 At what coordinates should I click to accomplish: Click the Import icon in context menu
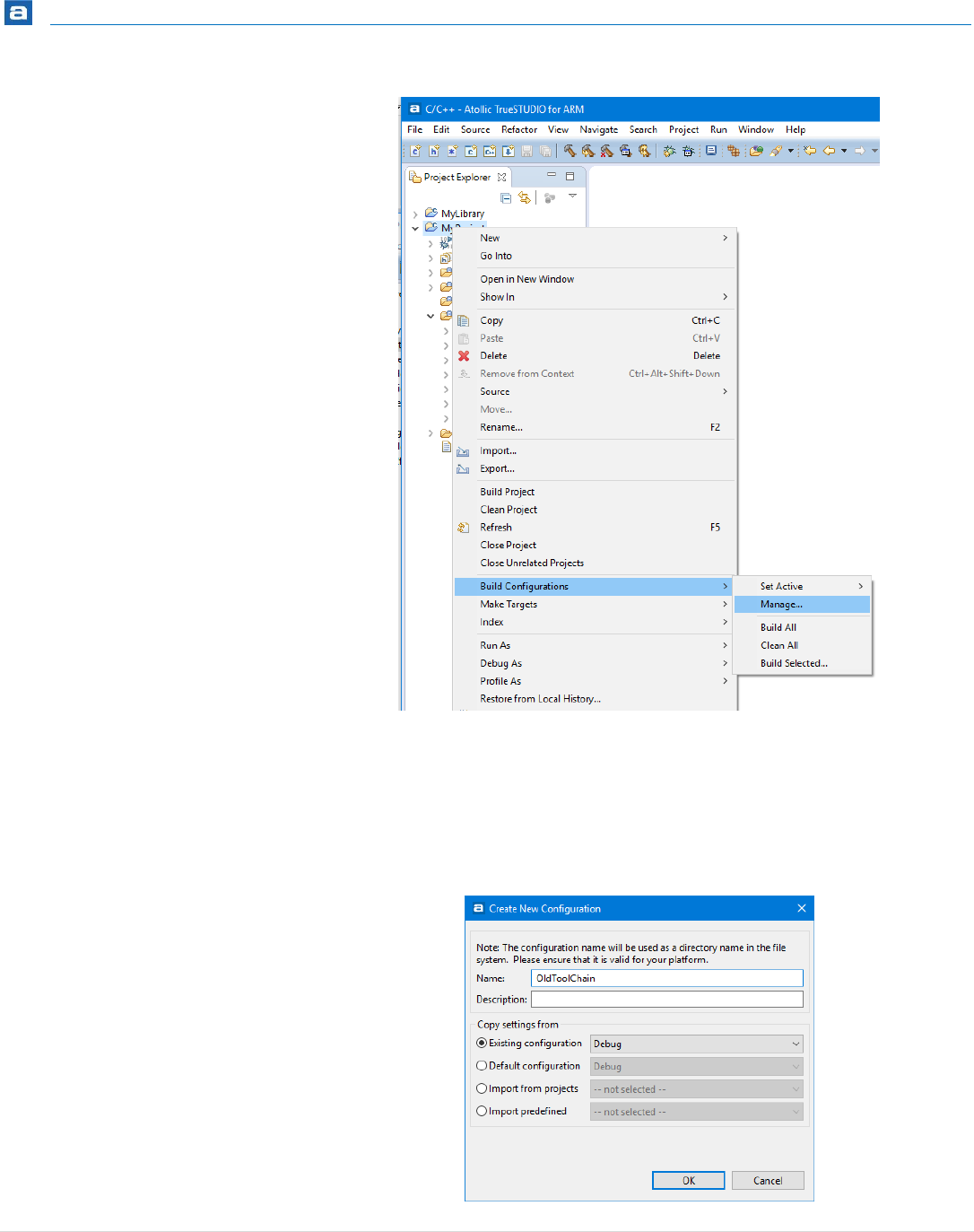point(464,451)
